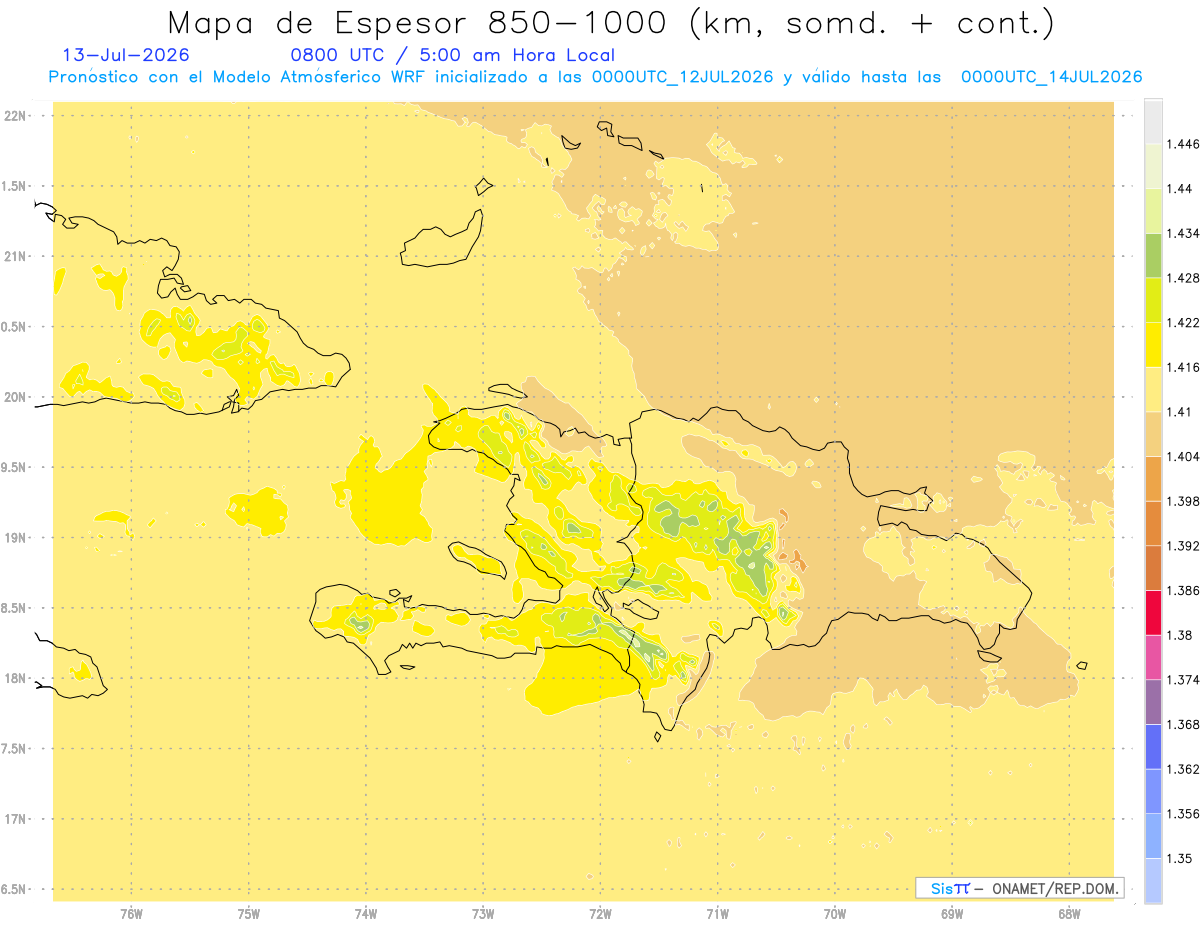Click the burnt orange swatch between 1.386 and 1.392
The image size is (1200, 927).
[1153, 568]
